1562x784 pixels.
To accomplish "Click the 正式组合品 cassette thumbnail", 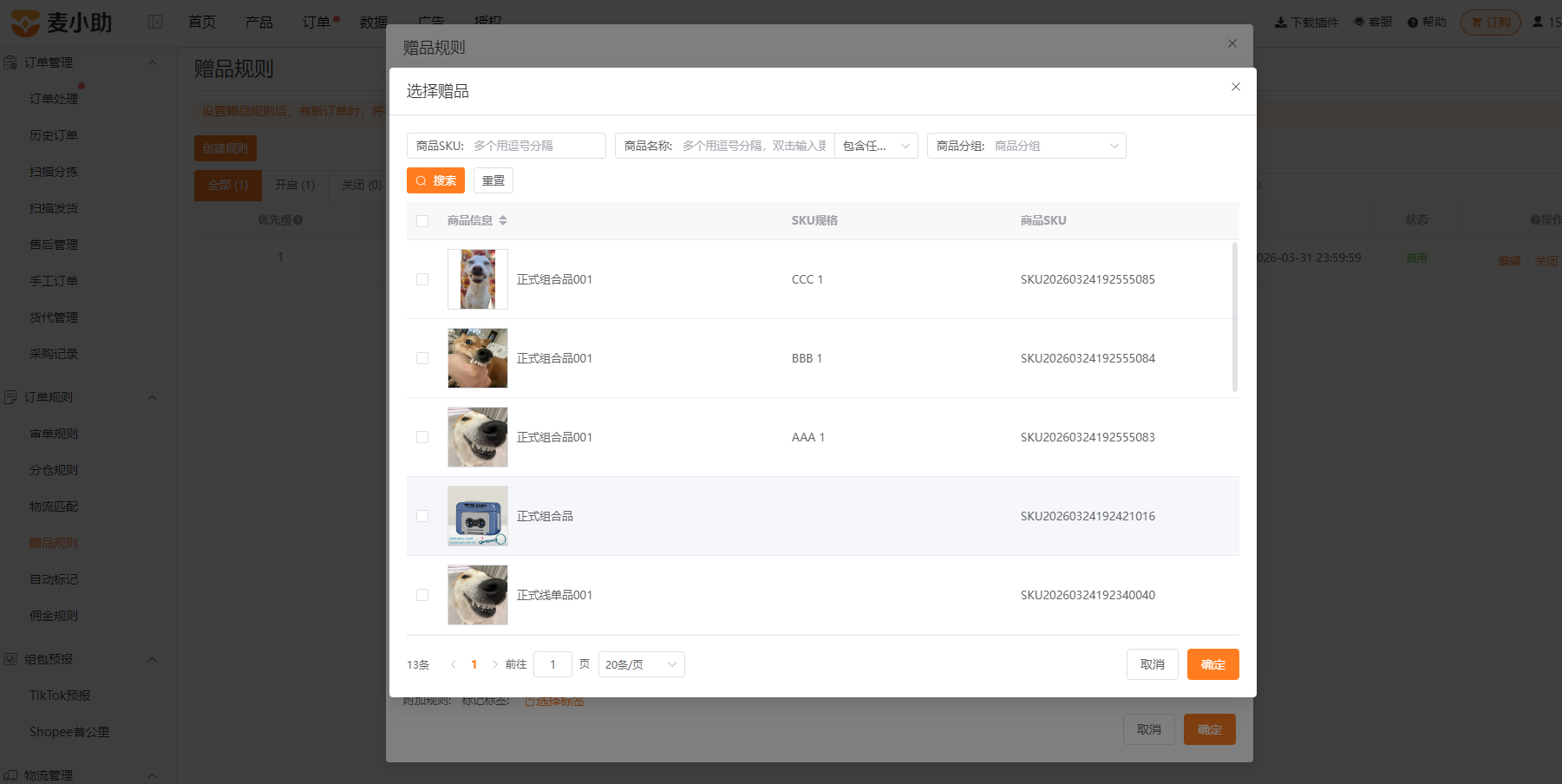I will tap(478, 516).
